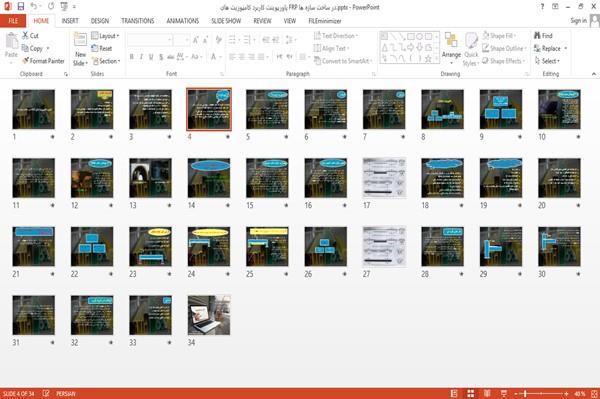
Task: Click the Sign in link
Action: click(x=578, y=21)
